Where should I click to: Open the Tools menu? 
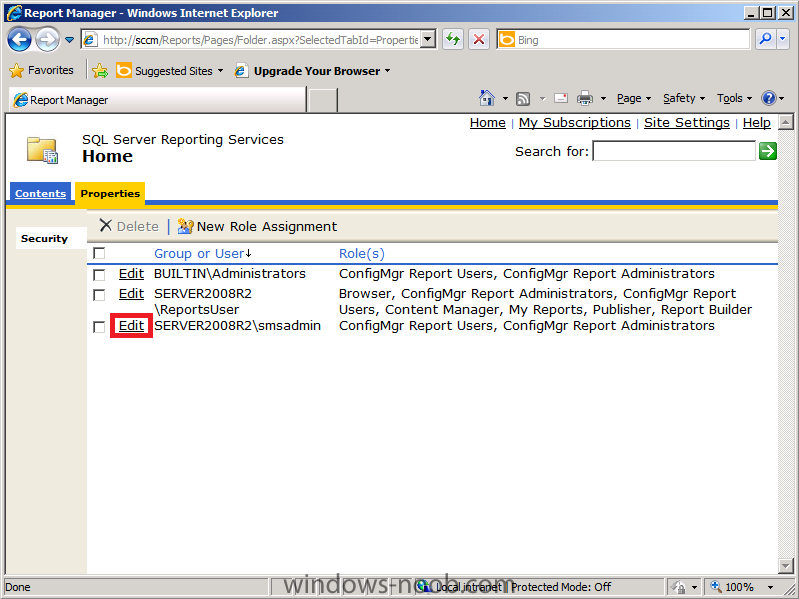point(734,98)
